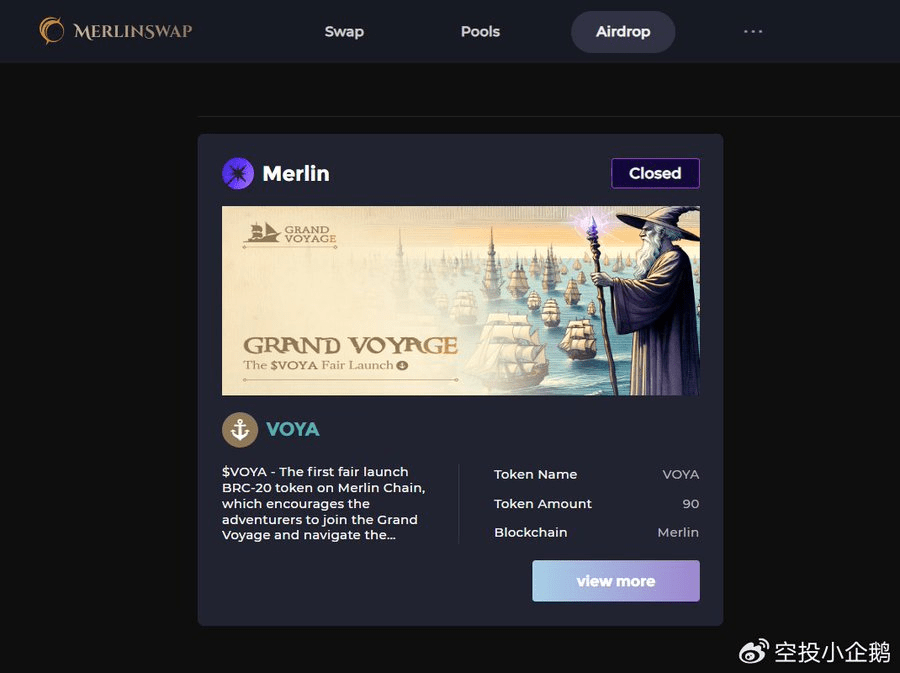Screen dimensions: 900x673
Task: Click the Token Amount value 90
Action: coord(690,504)
